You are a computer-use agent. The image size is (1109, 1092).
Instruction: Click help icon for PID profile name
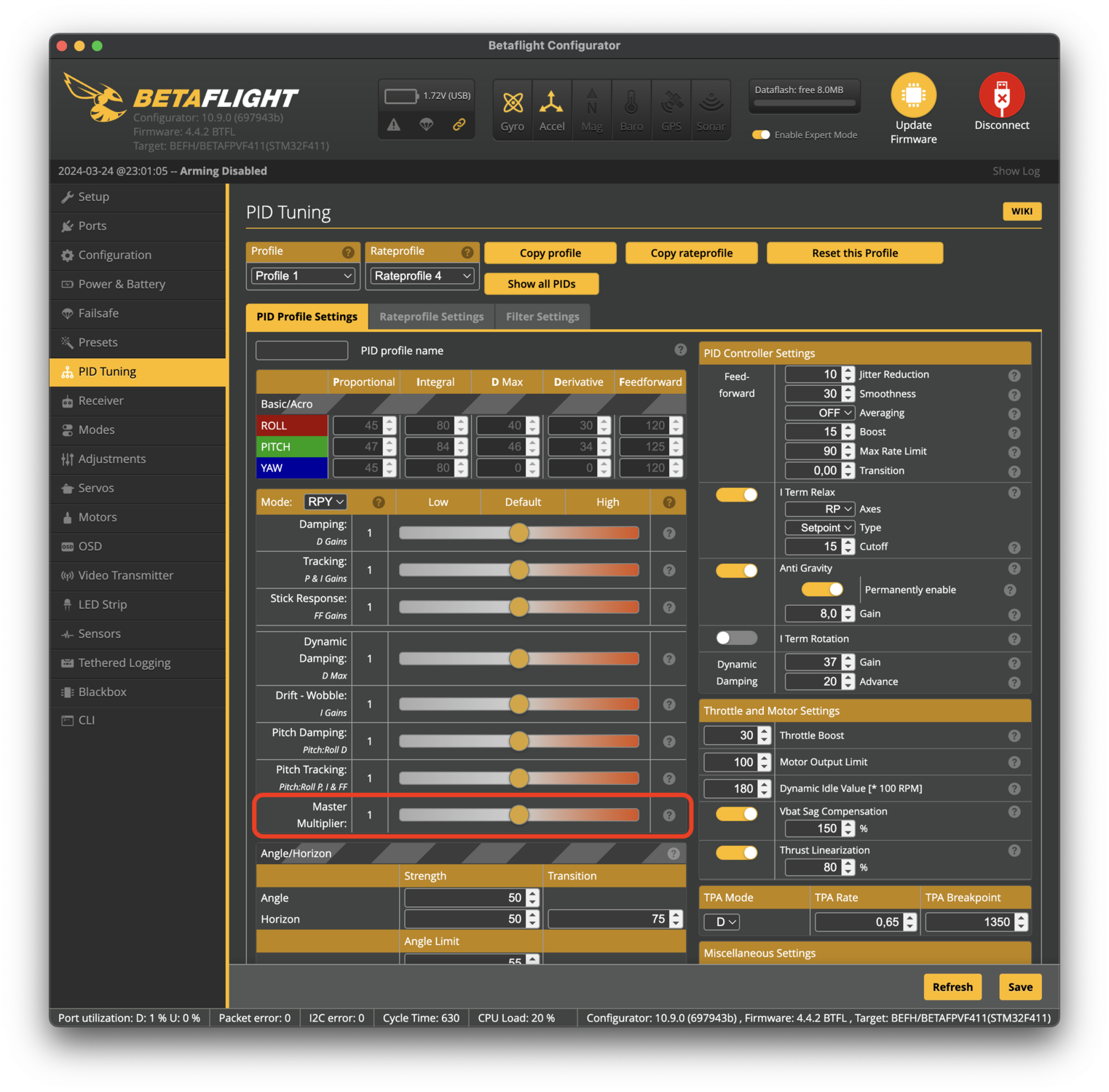[680, 349]
